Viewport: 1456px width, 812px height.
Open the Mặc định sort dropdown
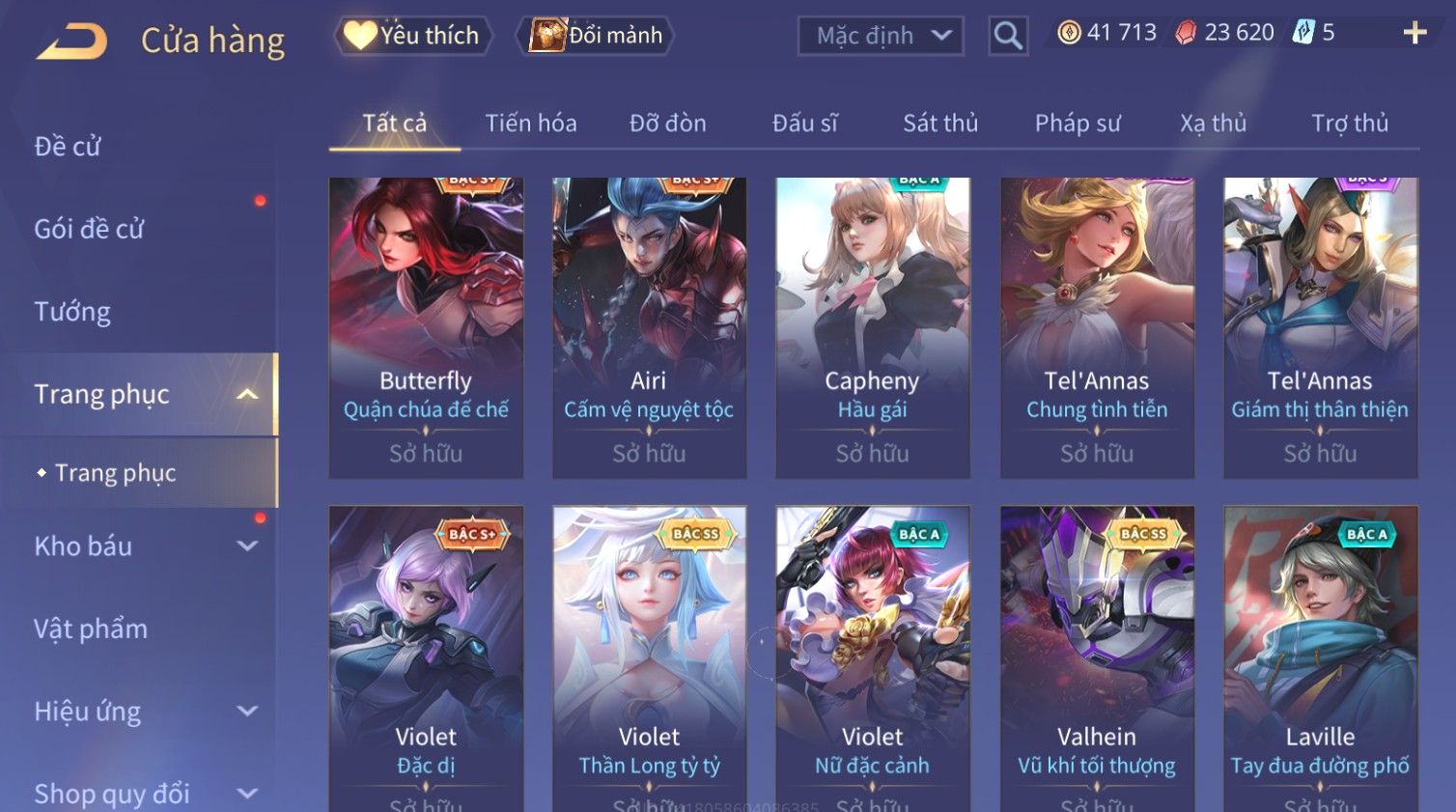881,36
